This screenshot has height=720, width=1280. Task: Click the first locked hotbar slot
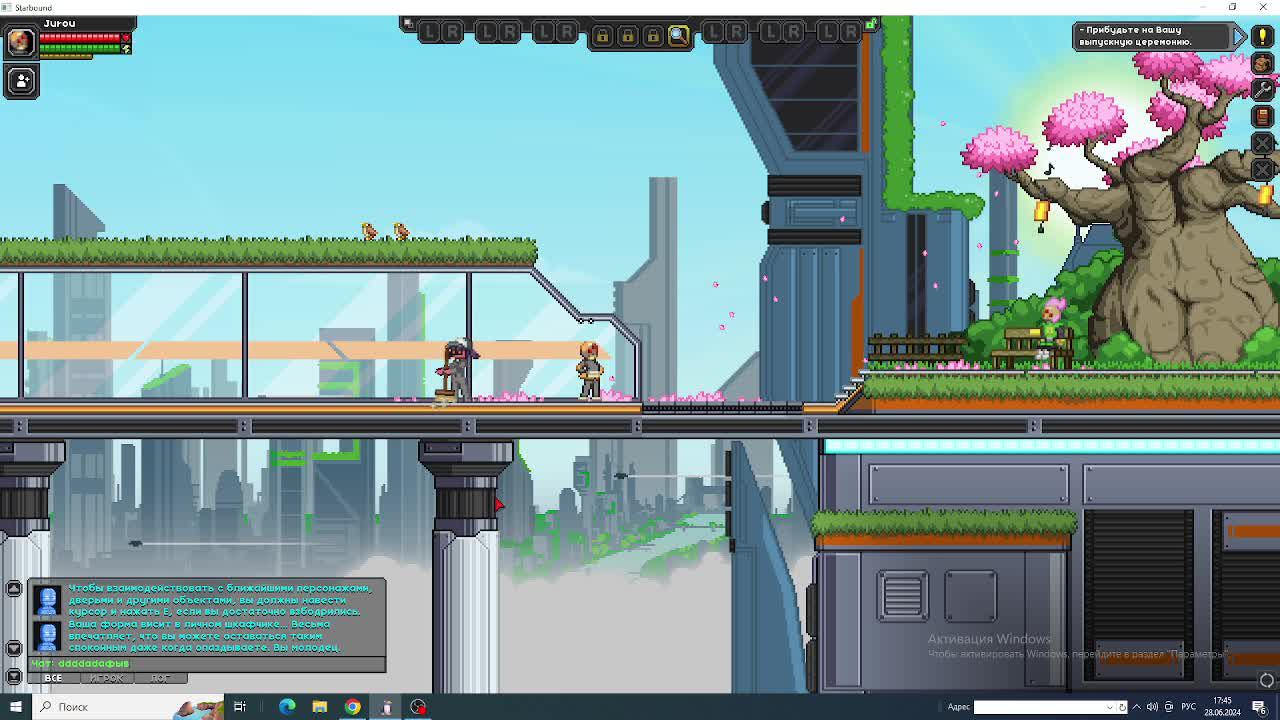[602, 36]
